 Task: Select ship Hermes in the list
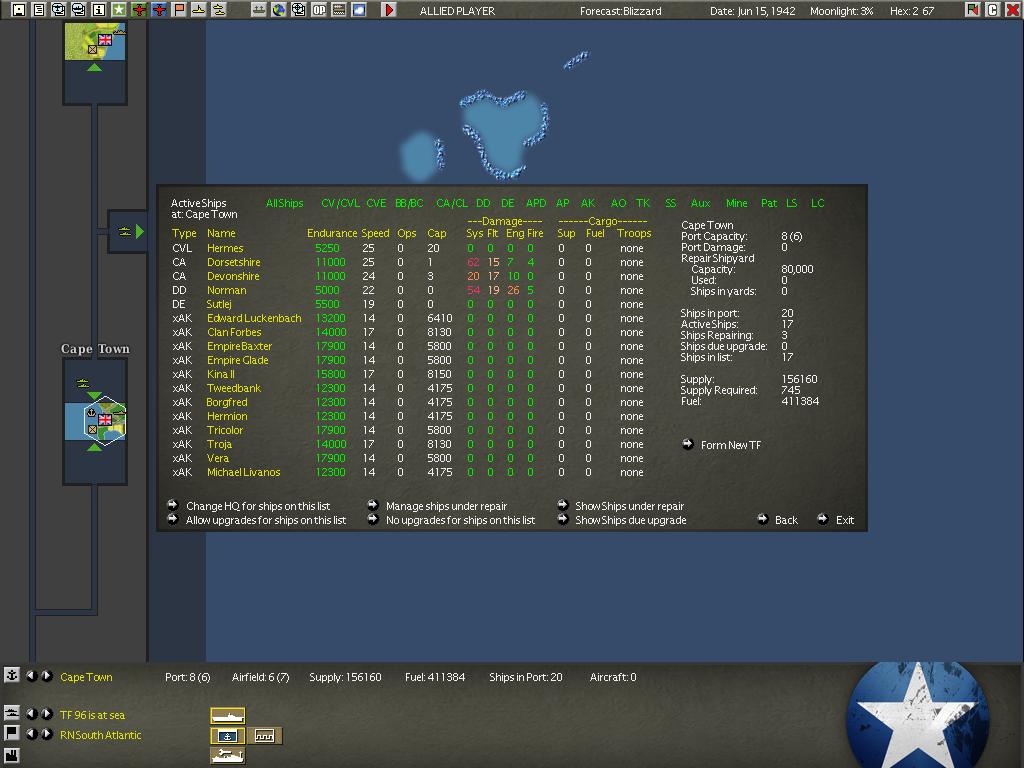coord(225,248)
